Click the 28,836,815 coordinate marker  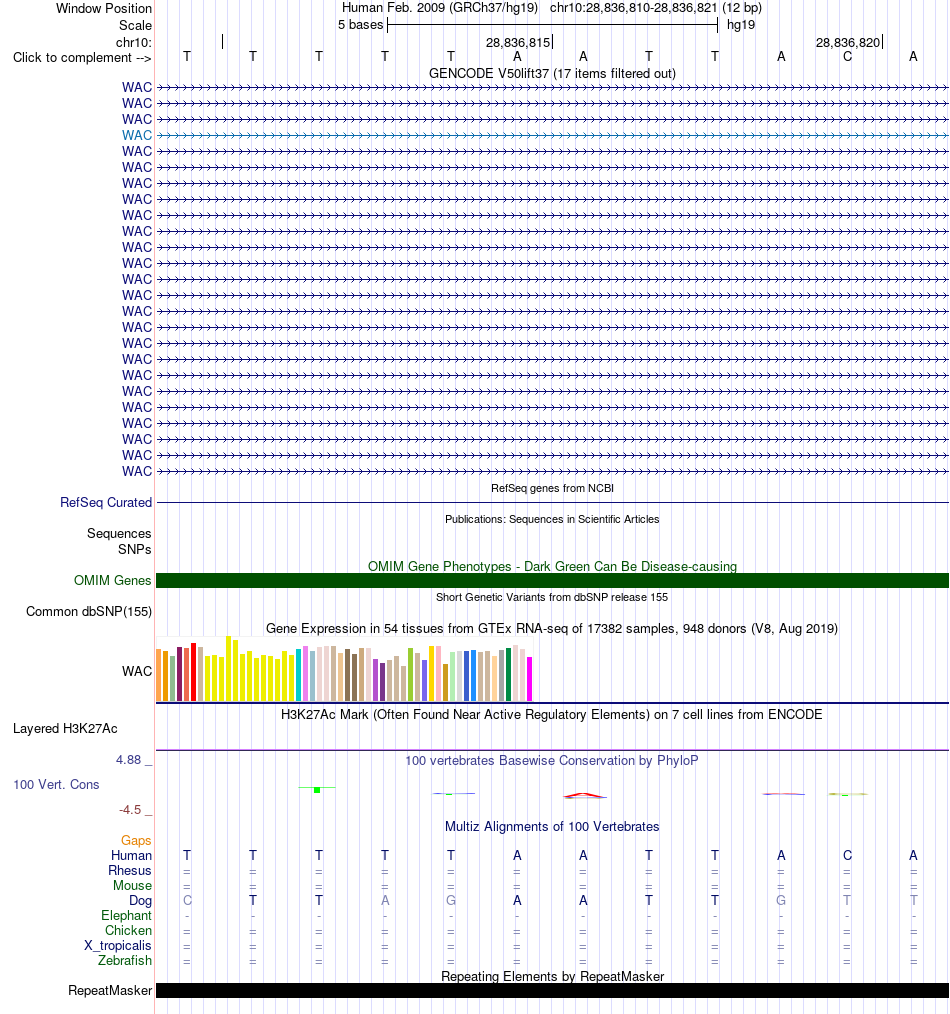coord(518,43)
